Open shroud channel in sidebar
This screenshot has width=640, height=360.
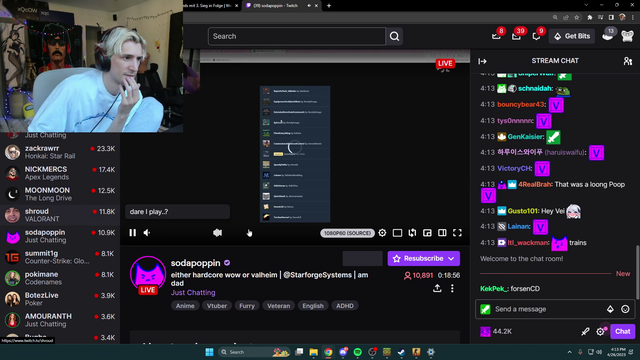60,215
